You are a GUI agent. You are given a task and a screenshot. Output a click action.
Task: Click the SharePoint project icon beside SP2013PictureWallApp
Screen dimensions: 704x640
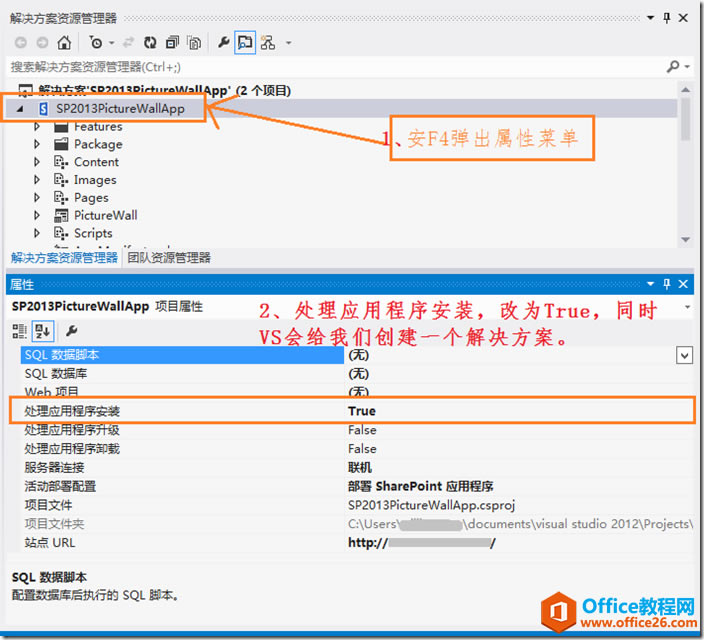pos(43,109)
